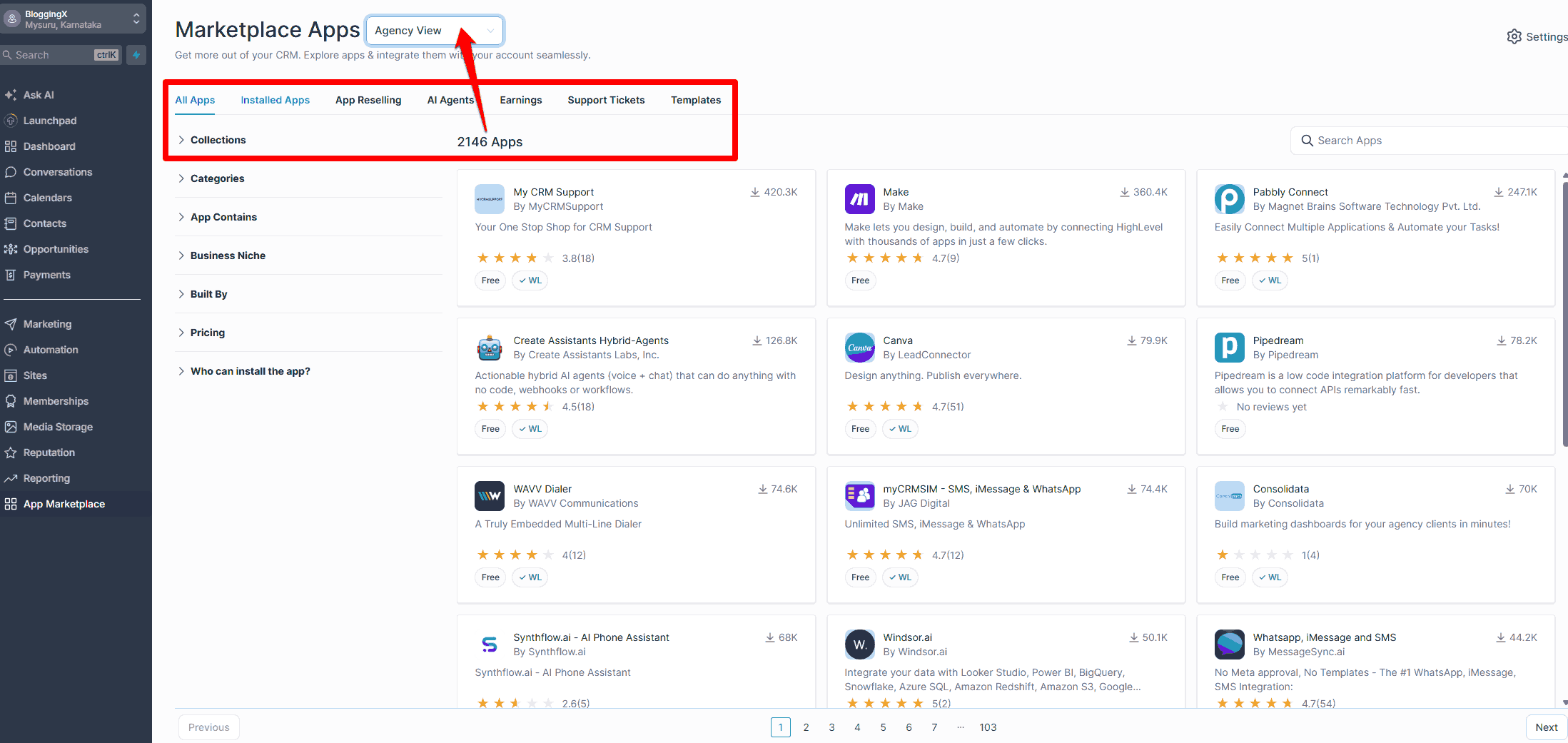Viewport: 1568px width, 743px height.
Task: Switch to Support Tickets tab
Action: 606,100
